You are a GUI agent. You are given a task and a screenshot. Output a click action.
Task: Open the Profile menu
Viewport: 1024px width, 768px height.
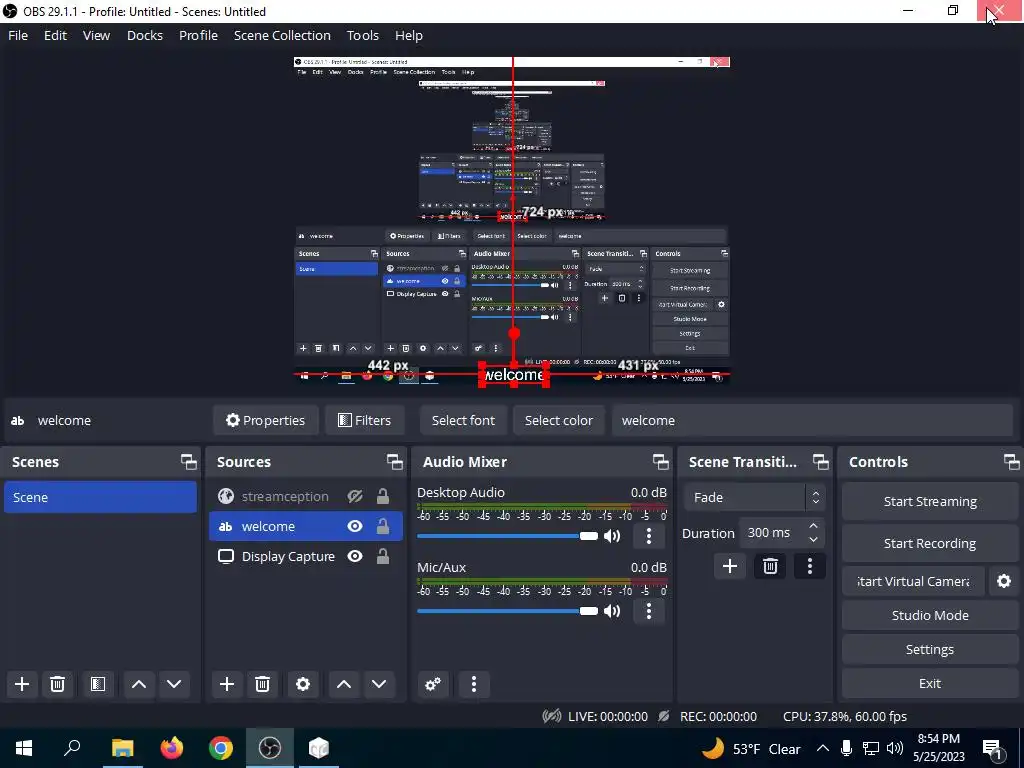click(x=199, y=35)
